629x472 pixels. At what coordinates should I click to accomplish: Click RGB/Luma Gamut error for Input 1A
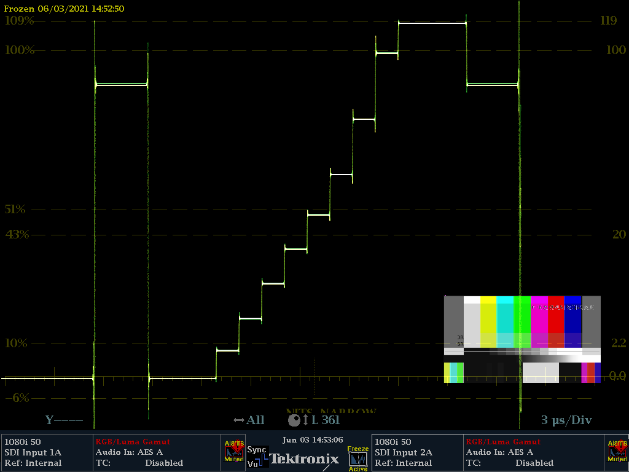[133, 442]
